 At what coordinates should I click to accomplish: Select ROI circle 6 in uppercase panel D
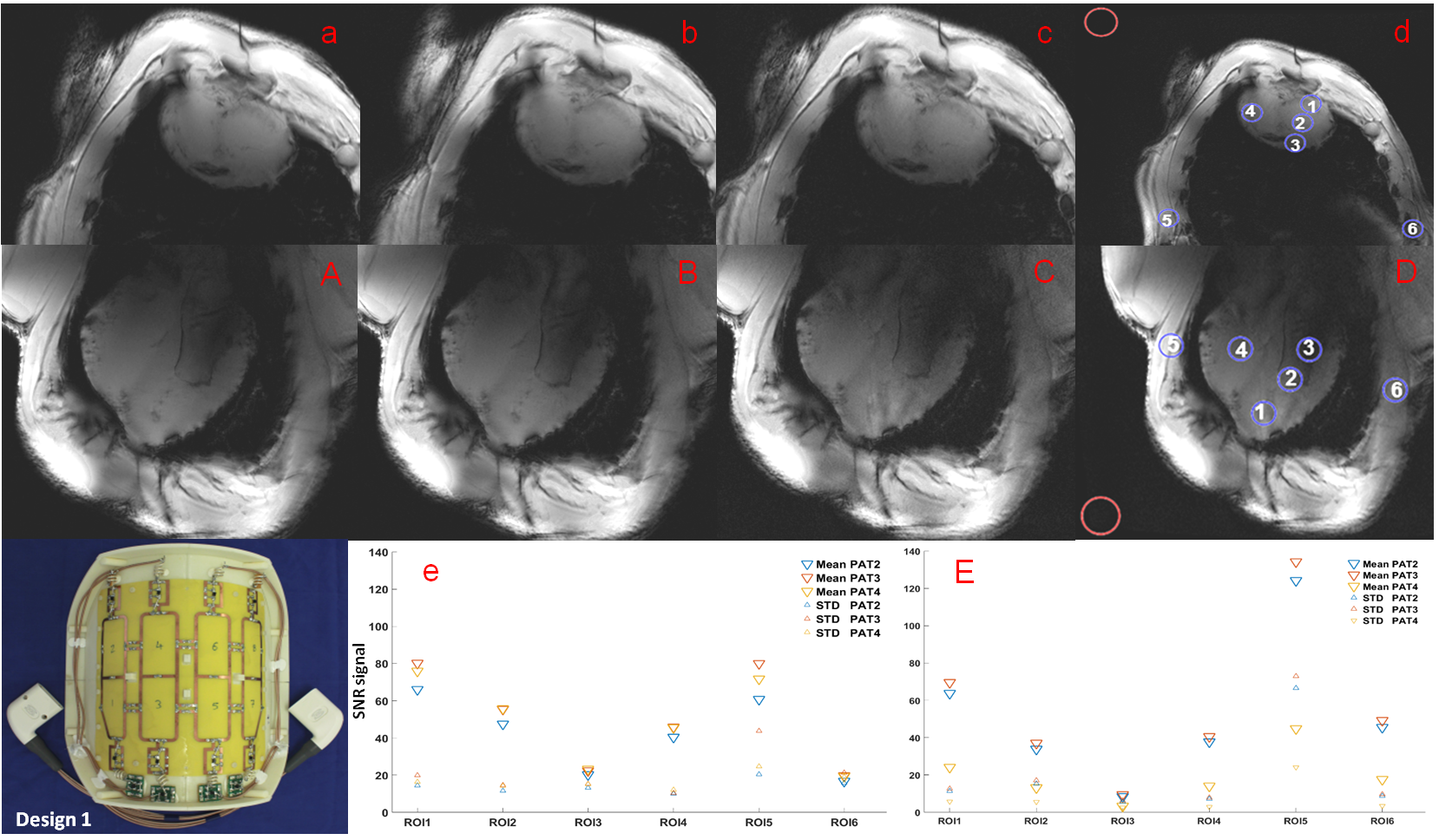1396,390
